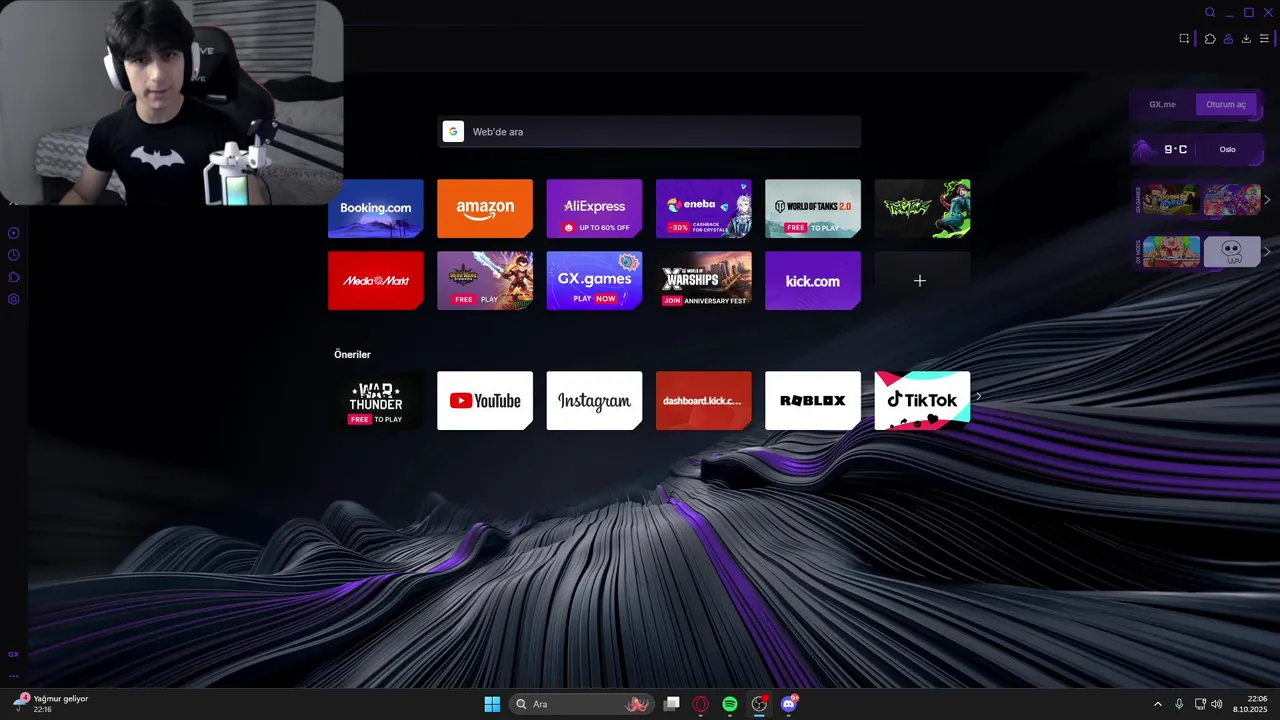Screen dimensions: 1280x720
Task: Open the YouTube suggestion tile
Action: click(x=485, y=400)
